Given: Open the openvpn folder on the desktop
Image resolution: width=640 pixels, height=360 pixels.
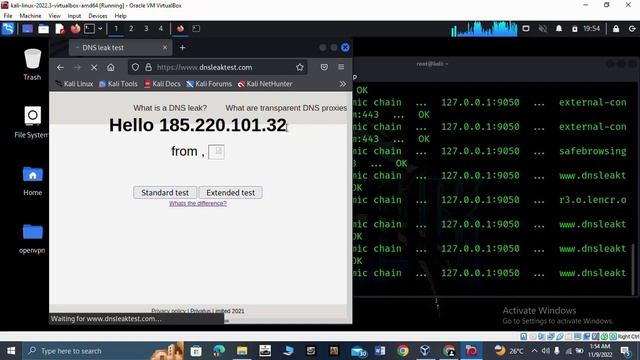Looking at the screenshot, I should click(32, 239).
